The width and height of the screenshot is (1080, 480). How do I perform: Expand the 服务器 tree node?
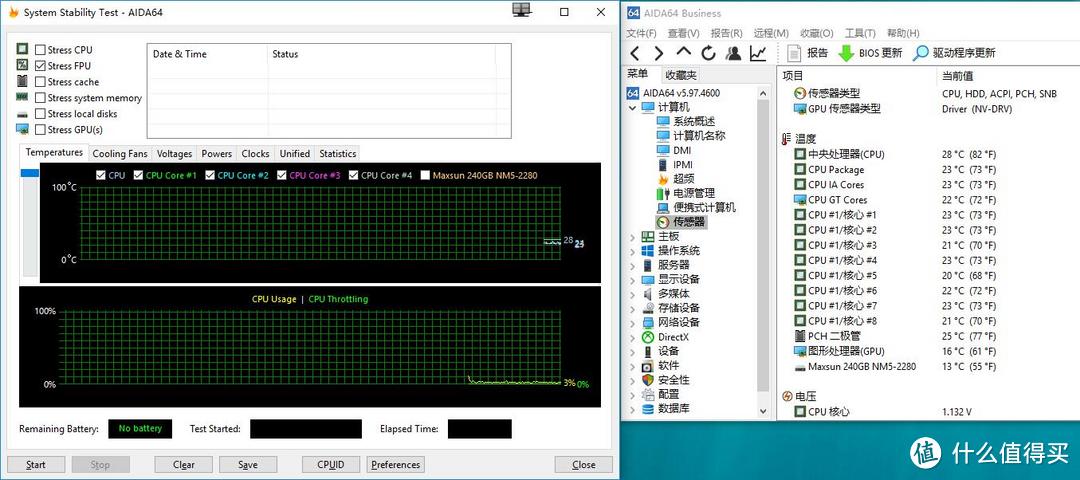632,265
